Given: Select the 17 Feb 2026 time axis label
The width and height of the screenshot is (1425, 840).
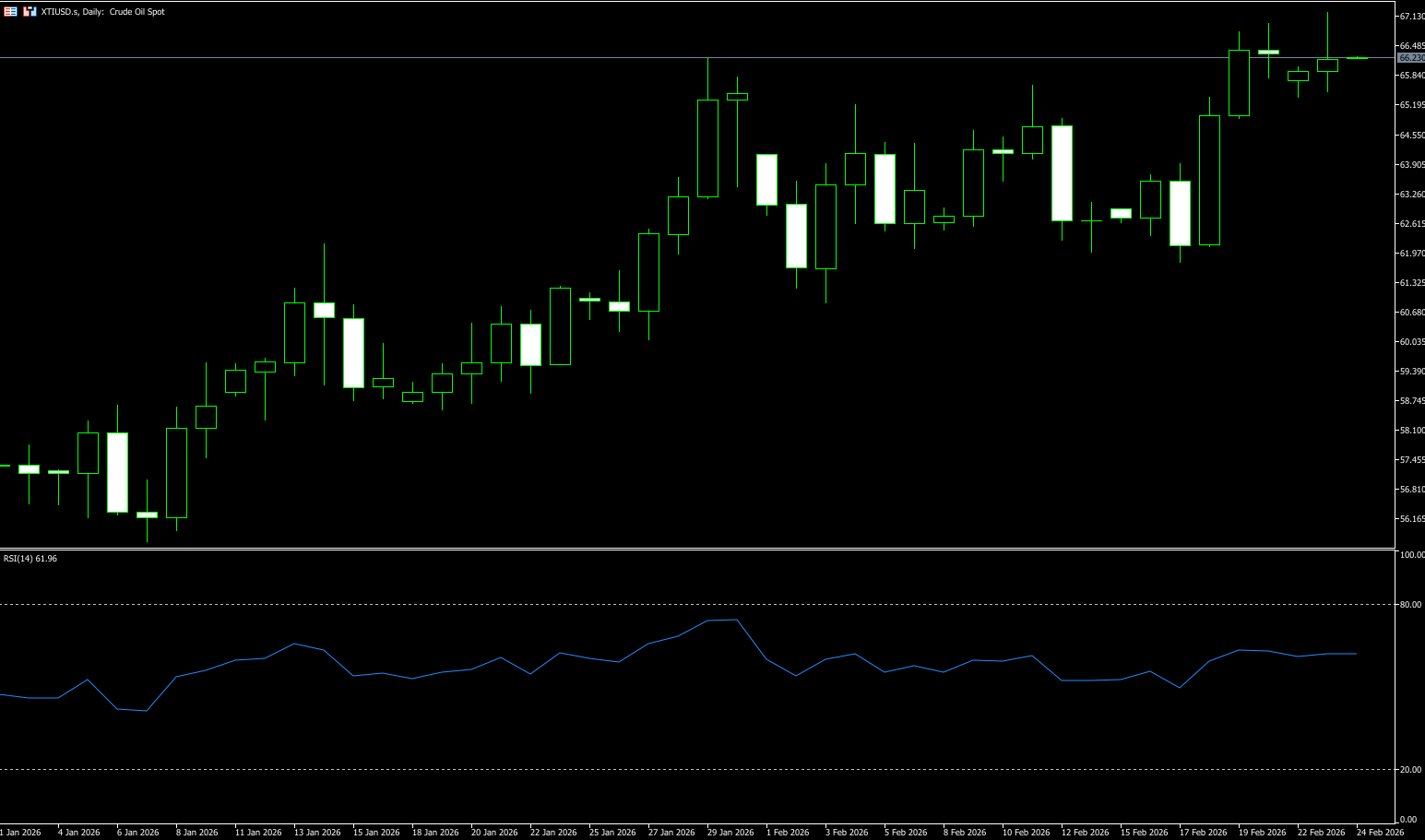Looking at the screenshot, I should click(1203, 833).
